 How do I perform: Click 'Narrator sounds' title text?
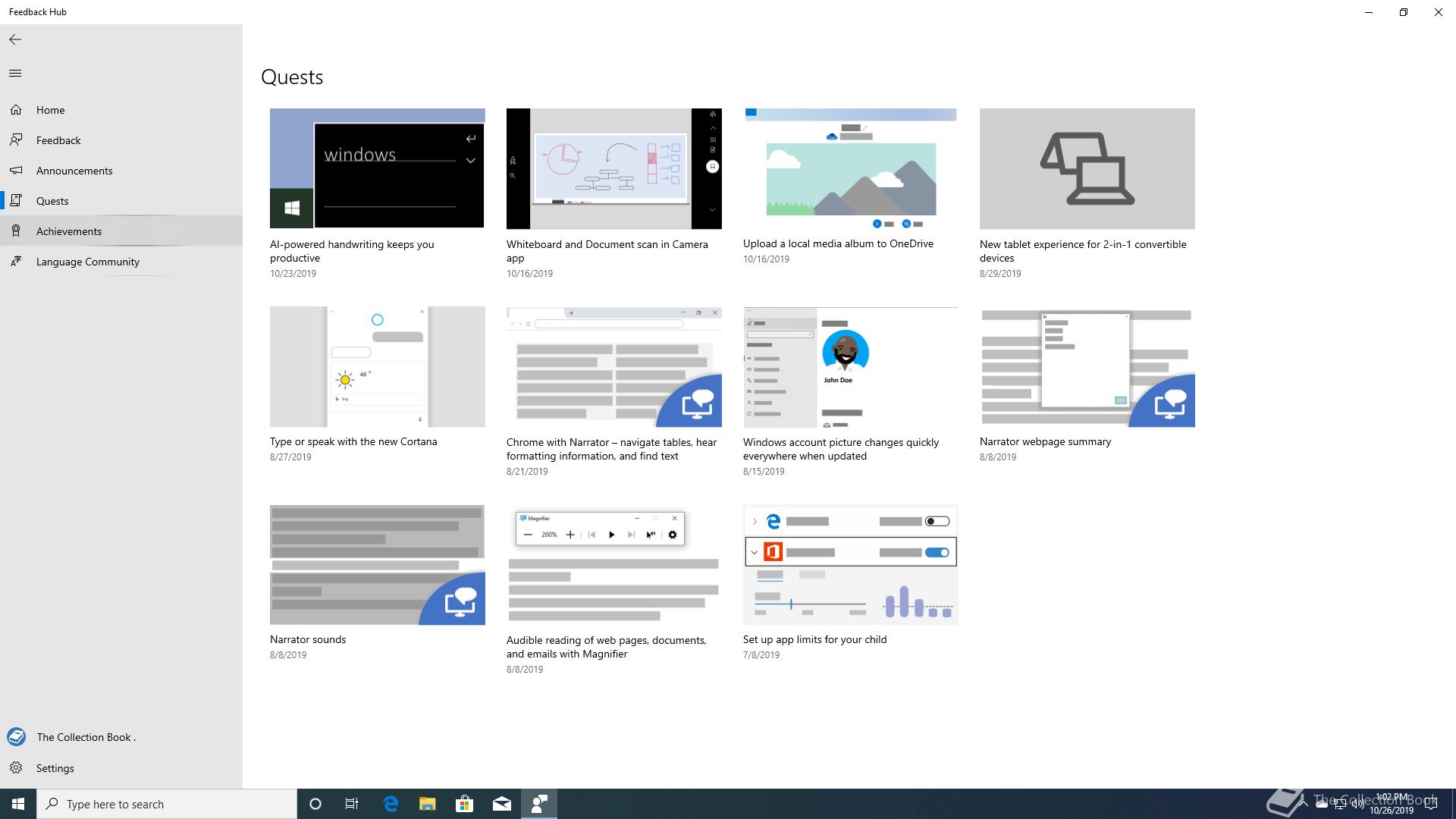(x=308, y=639)
